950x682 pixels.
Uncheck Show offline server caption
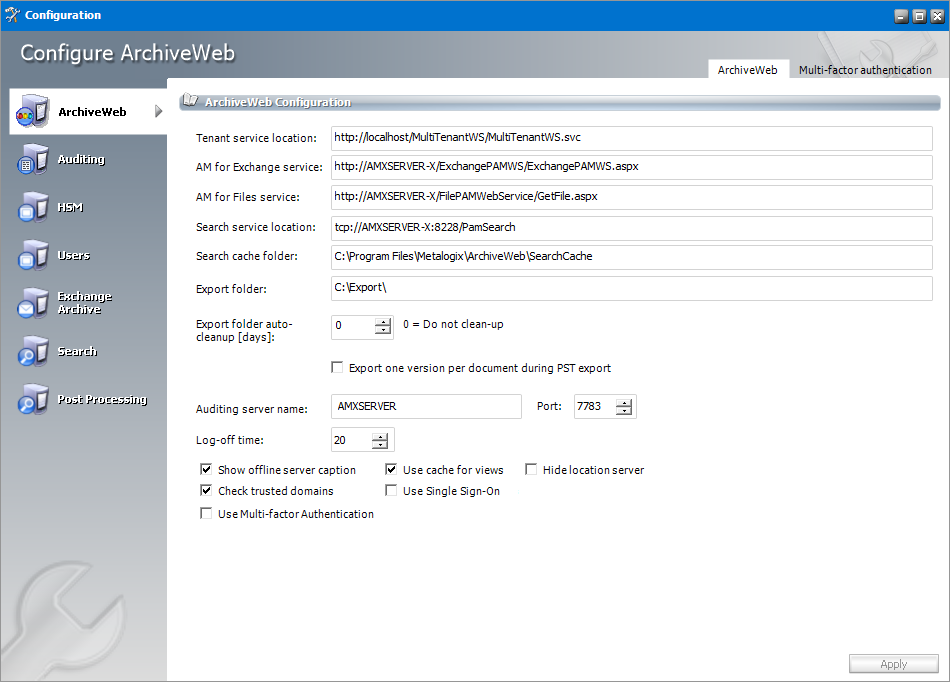pos(206,470)
